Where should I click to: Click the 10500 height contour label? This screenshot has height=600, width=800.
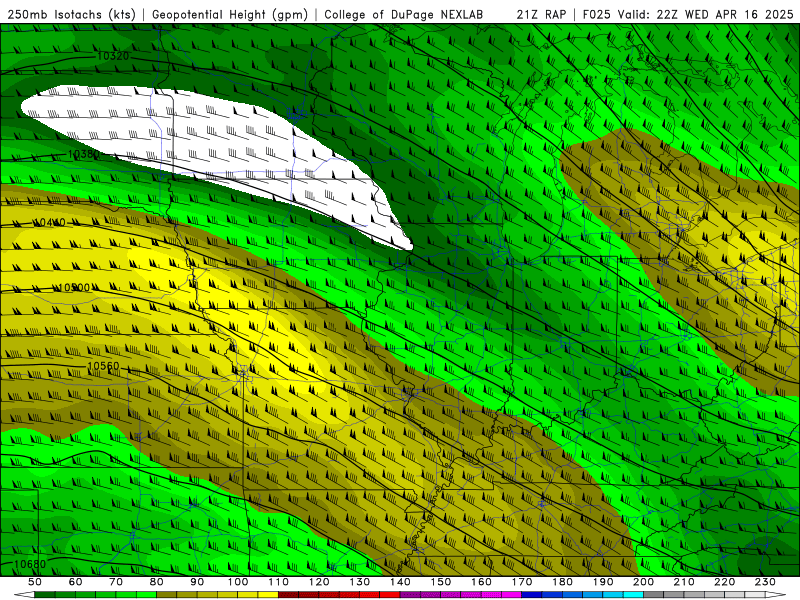[74, 288]
